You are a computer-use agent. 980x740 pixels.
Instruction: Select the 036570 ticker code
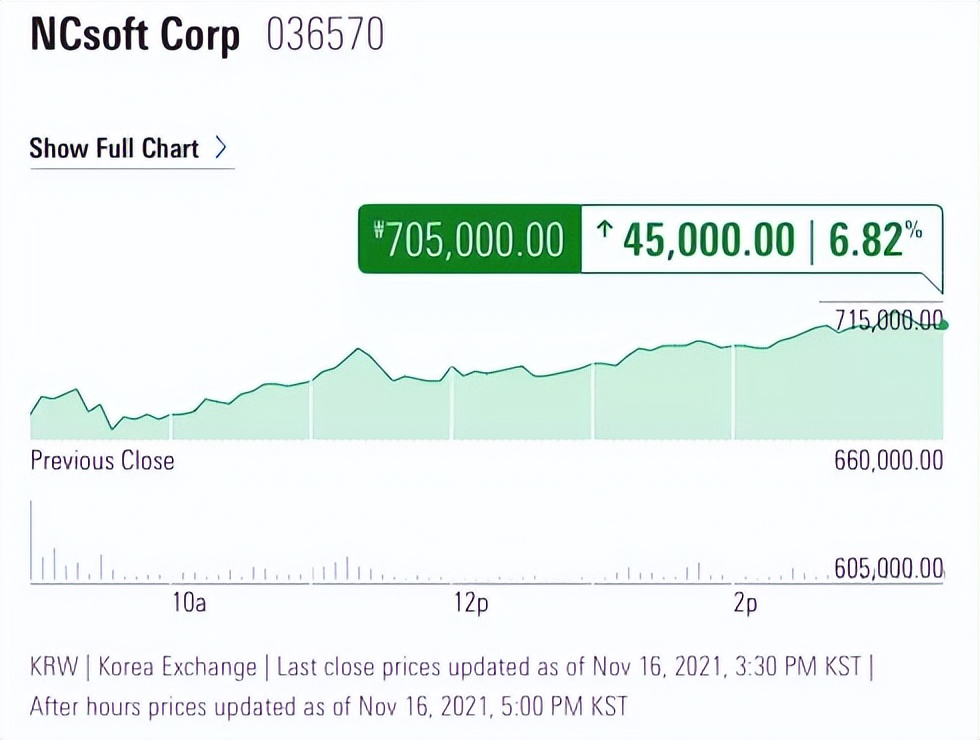coord(326,36)
